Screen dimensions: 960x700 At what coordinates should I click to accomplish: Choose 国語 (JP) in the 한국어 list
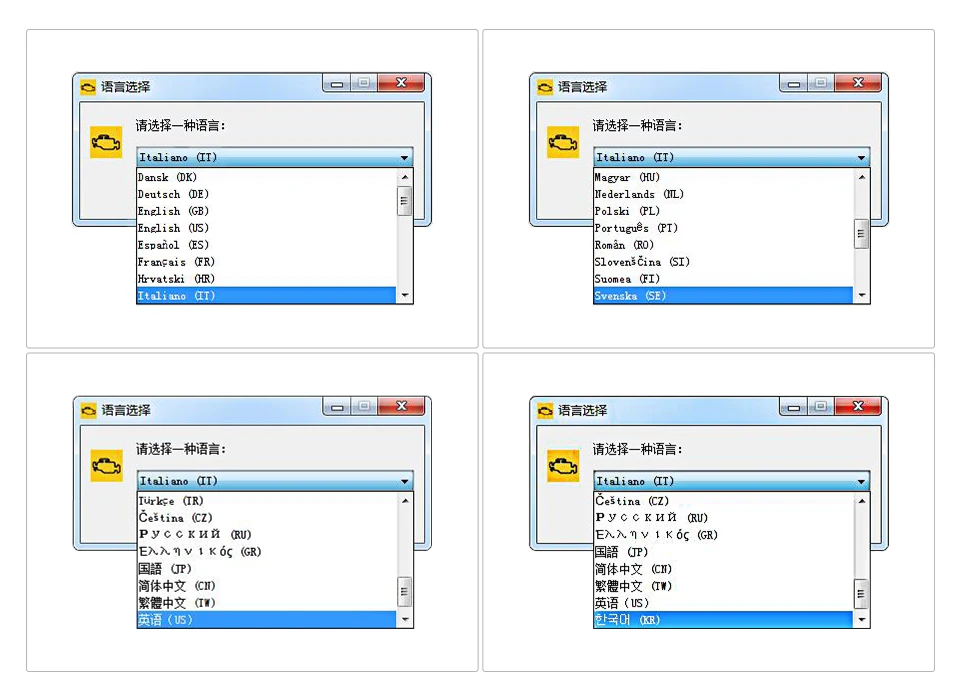(724, 551)
